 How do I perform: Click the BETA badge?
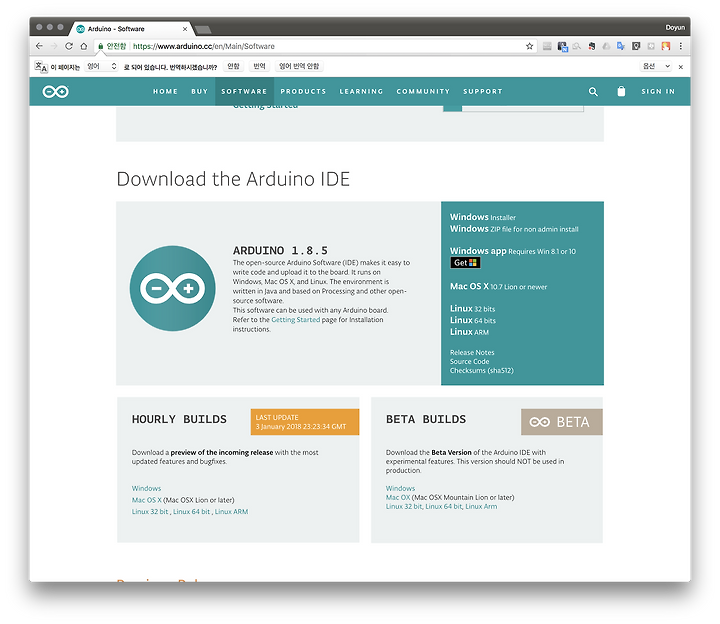562,422
